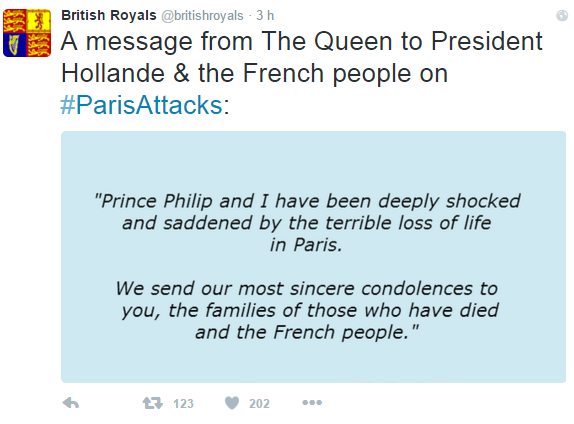View the 123 retweets count
The width and height of the screenshot is (574, 424).
(x=183, y=403)
